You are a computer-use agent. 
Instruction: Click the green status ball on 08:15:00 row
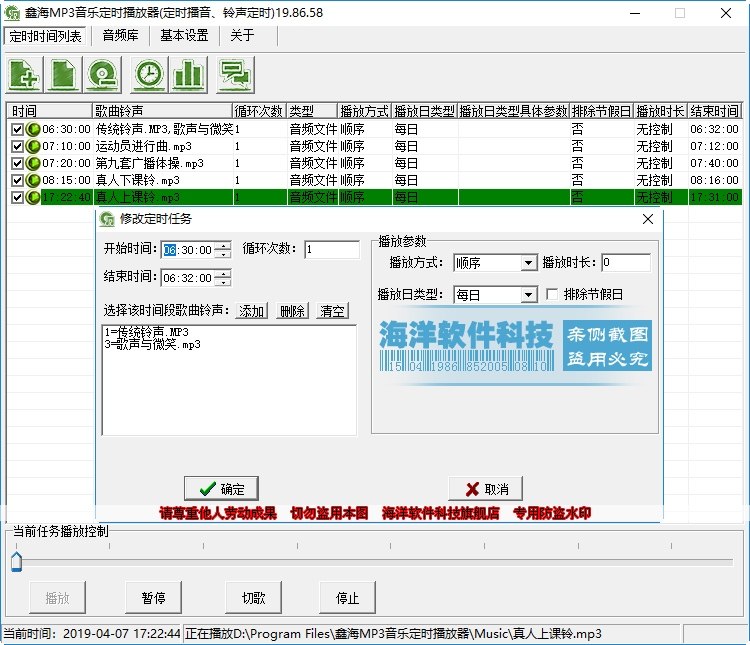pos(33,180)
